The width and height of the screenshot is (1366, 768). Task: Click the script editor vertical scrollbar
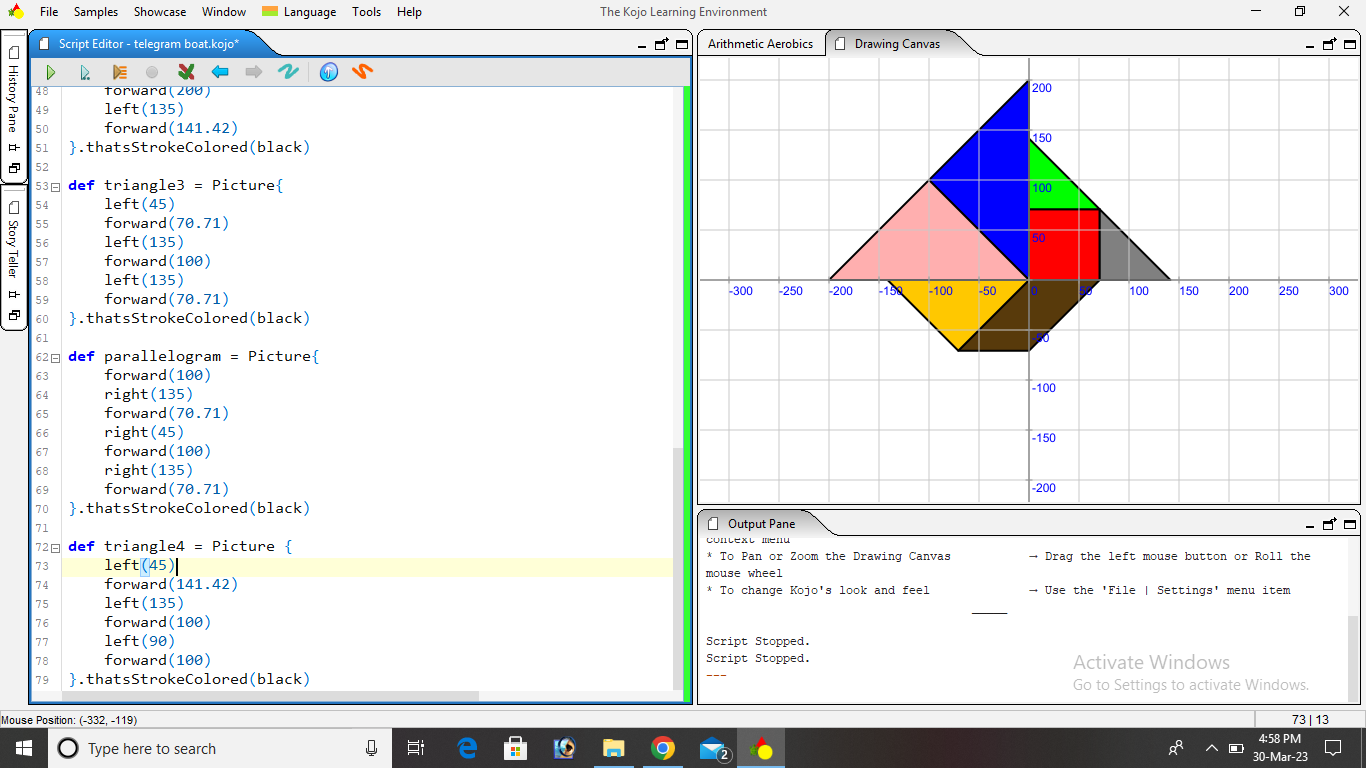[678, 567]
